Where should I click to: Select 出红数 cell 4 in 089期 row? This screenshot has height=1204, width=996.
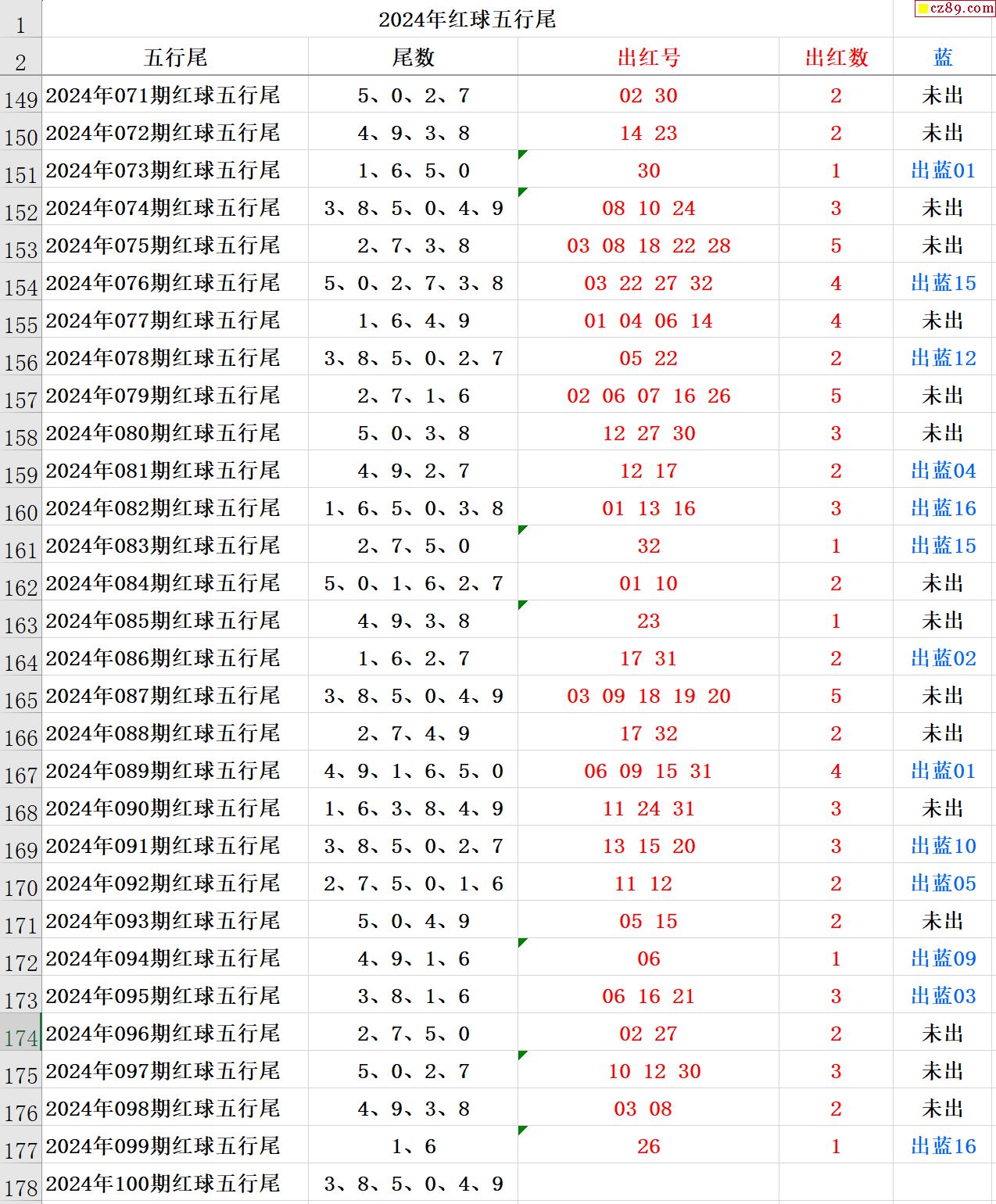836,770
